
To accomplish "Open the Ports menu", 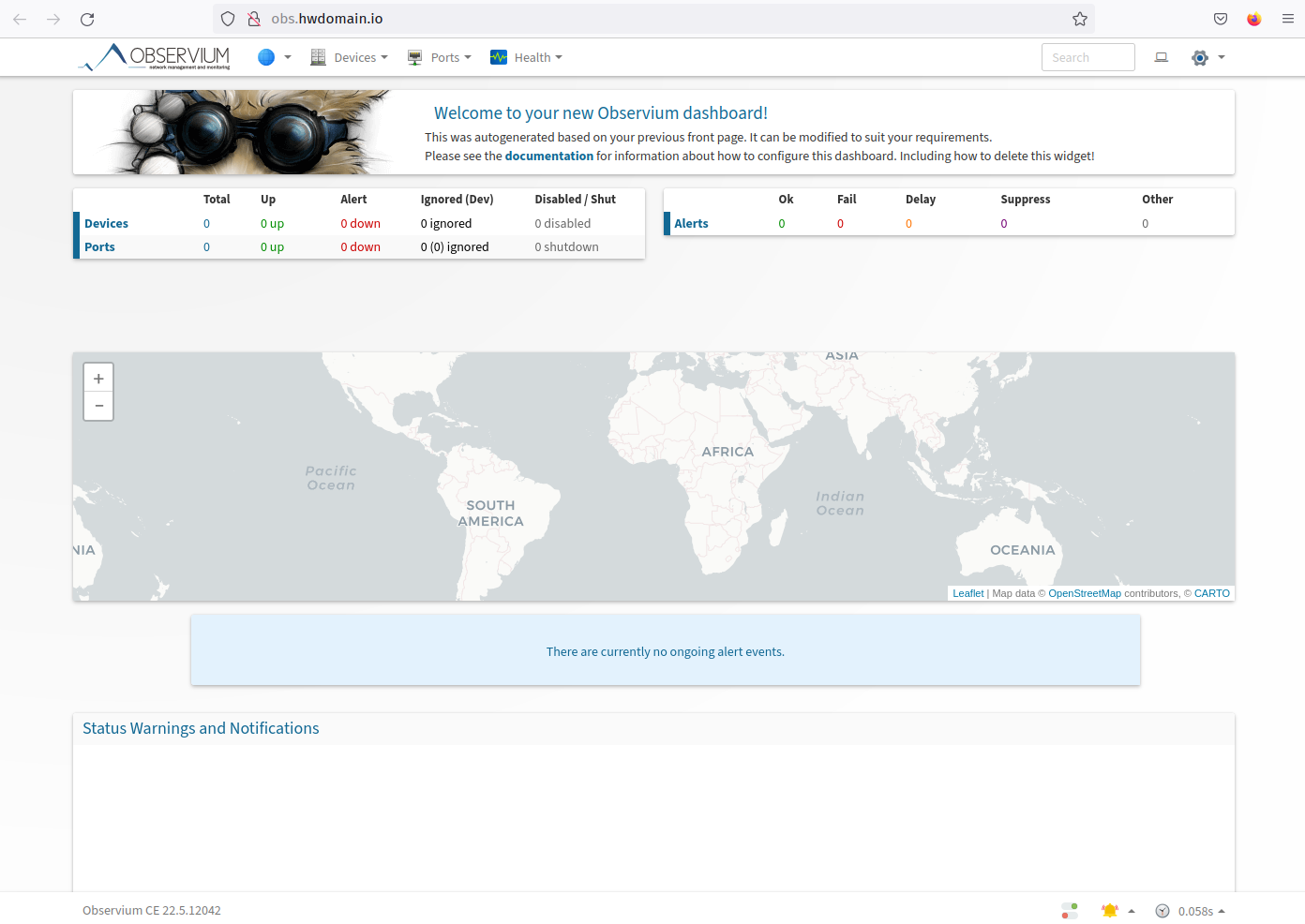I will [447, 57].
